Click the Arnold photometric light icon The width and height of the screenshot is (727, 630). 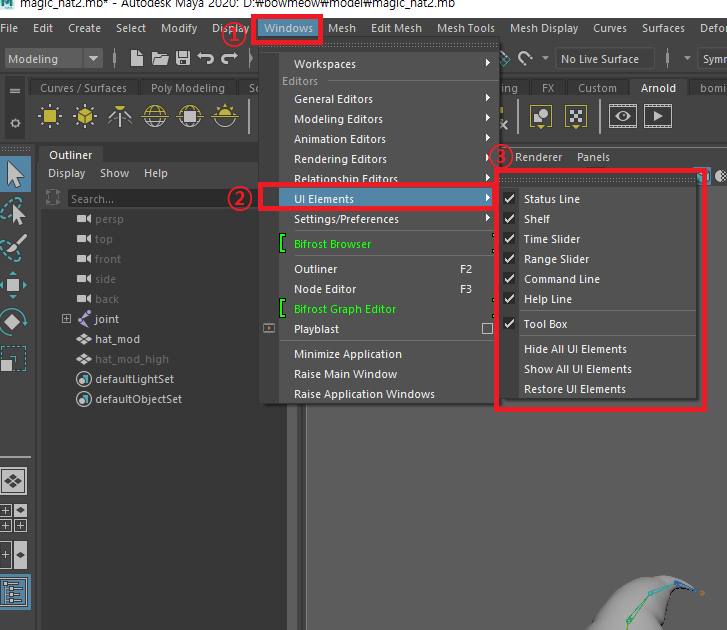pyautogui.click(x=120, y=116)
